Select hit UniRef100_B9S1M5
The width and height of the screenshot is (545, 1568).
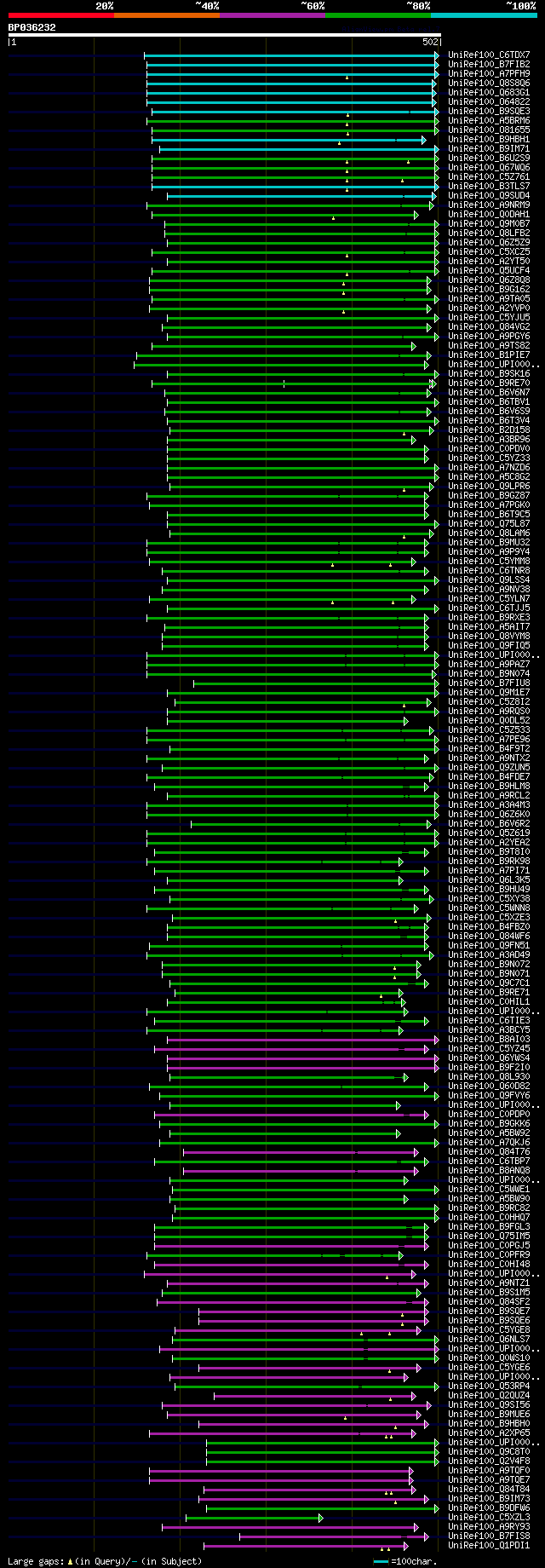(x=489, y=1292)
